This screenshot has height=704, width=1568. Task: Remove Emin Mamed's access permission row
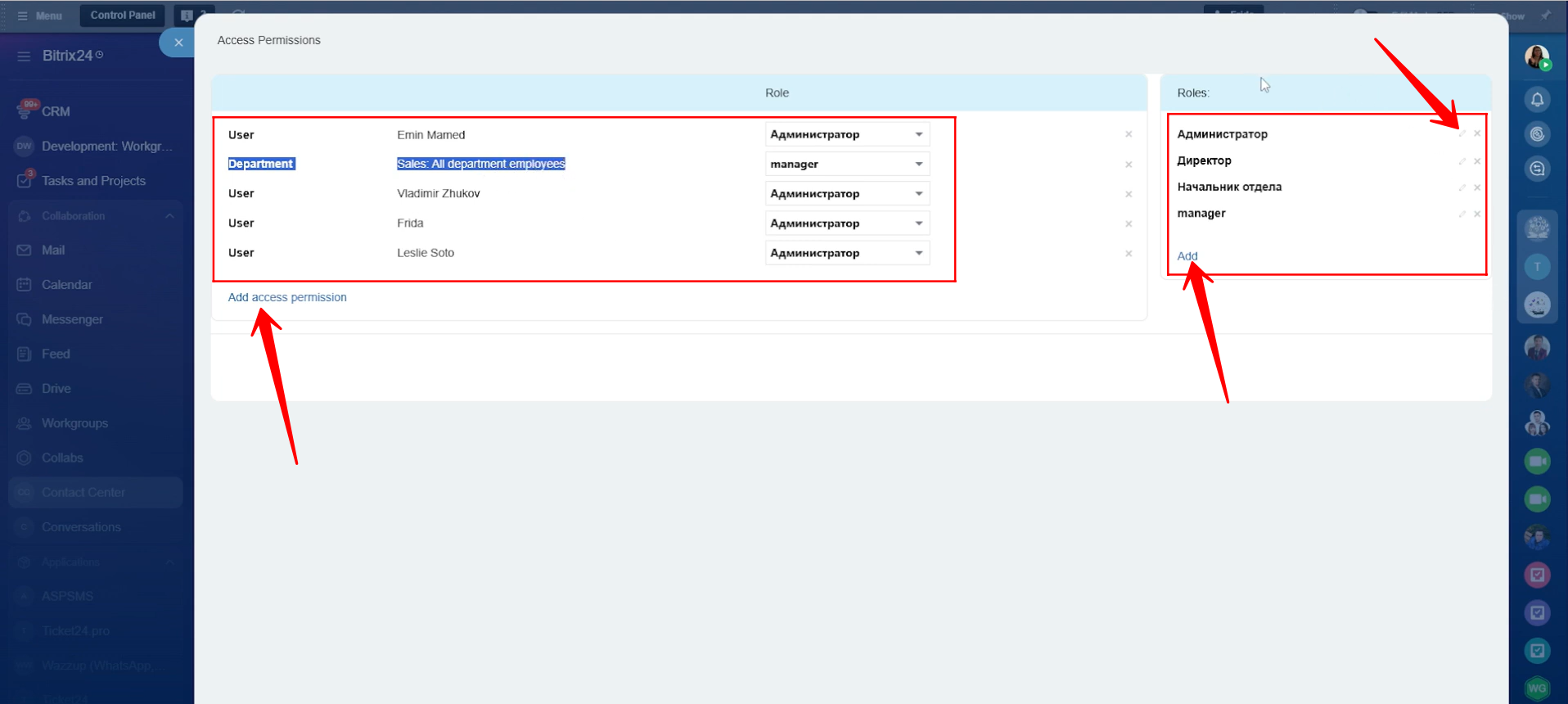pyautogui.click(x=1129, y=134)
